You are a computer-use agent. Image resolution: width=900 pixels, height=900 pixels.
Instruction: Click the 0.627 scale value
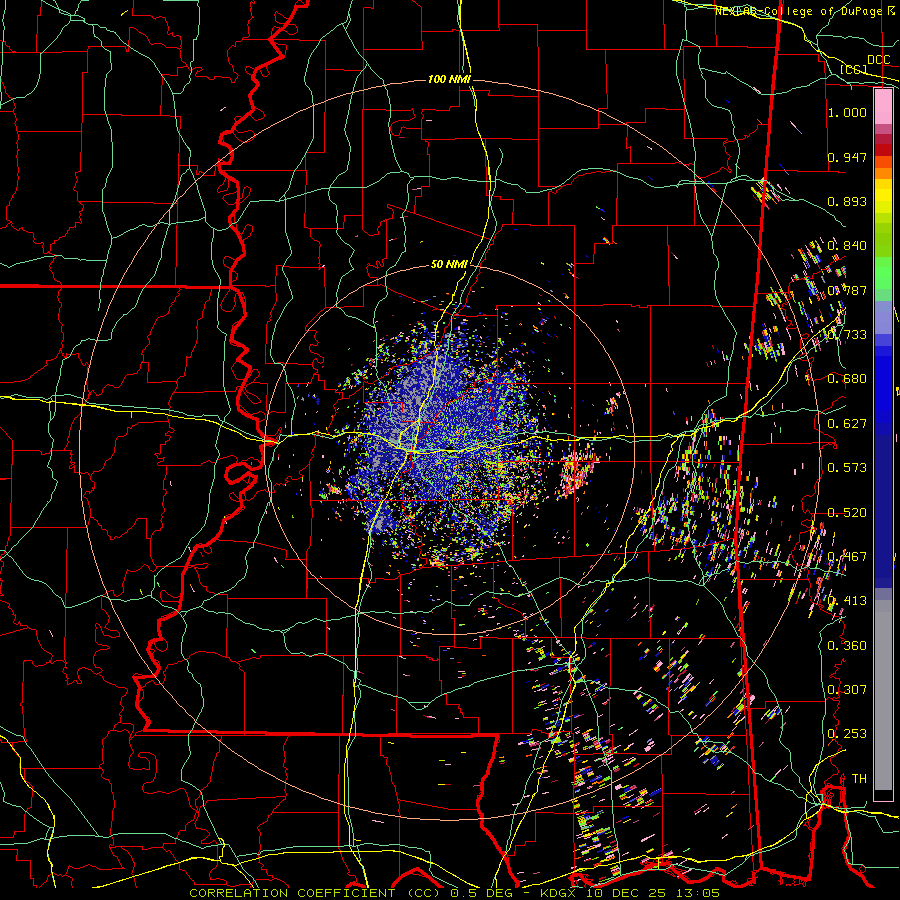coord(847,424)
